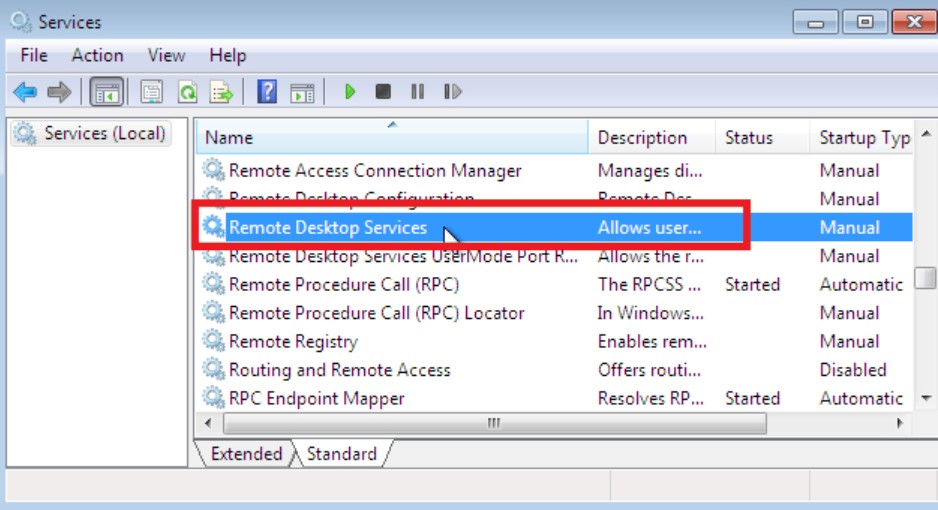Click the vertical scrollbar down arrow
Screen dimensions: 938x510
925,398
